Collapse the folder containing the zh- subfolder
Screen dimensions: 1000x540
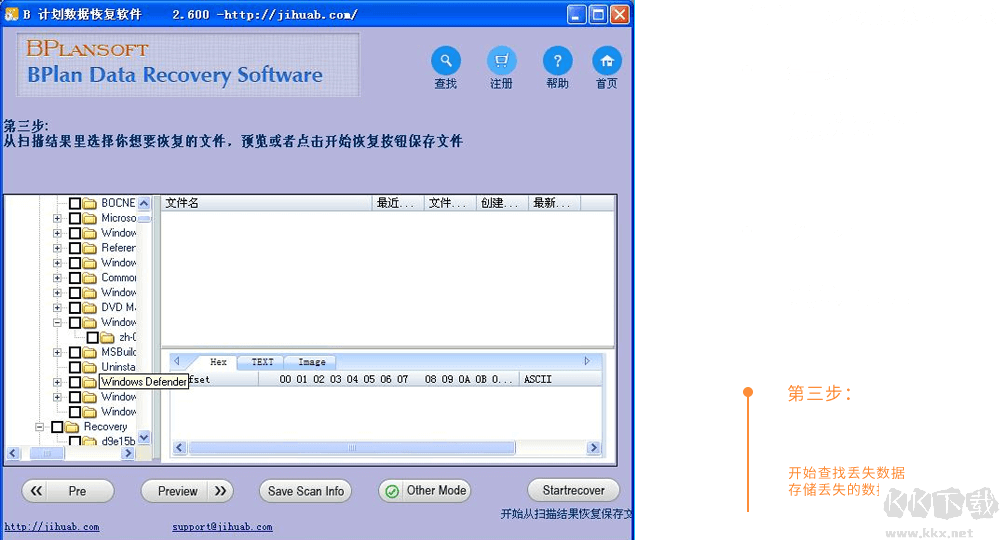pyautogui.click(x=57, y=323)
